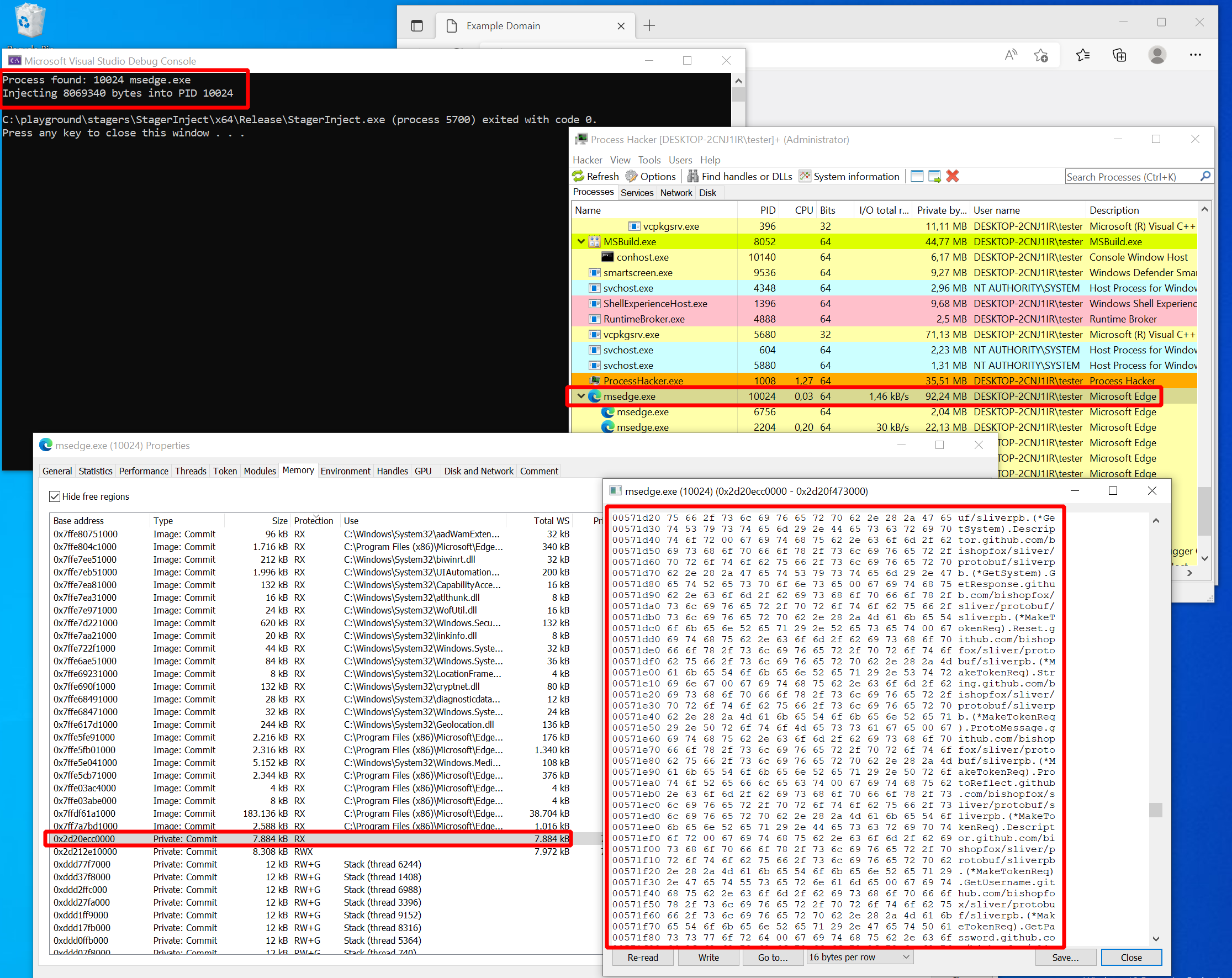Open the General tab in Properties
Image resolution: width=1232 pixels, height=978 pixels.
57,471
